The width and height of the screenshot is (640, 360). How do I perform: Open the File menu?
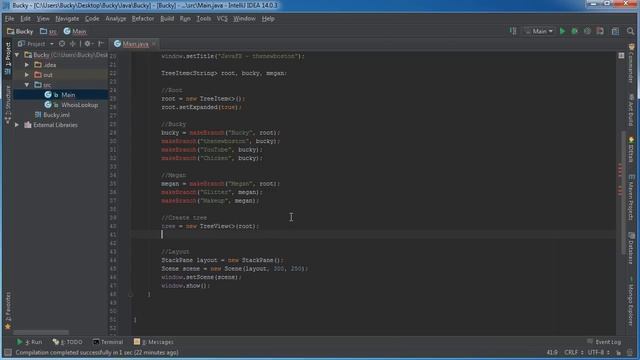9,19
